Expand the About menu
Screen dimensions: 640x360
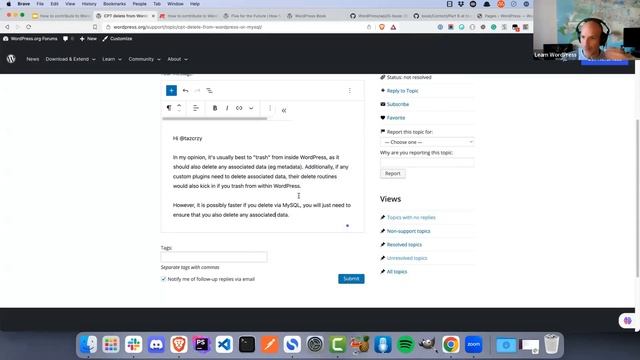178,59
